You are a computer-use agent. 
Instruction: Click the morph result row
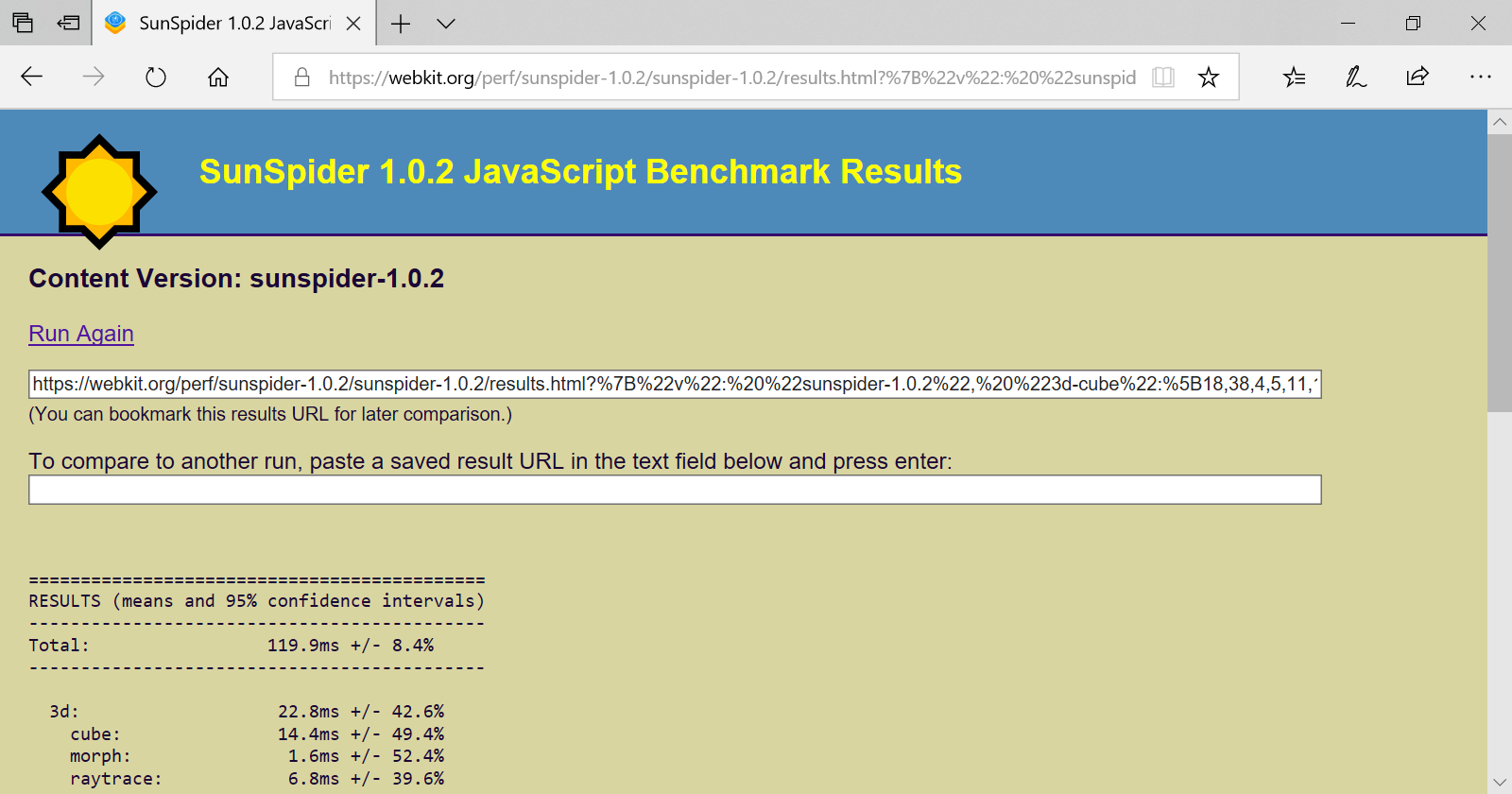click(257, 756)
